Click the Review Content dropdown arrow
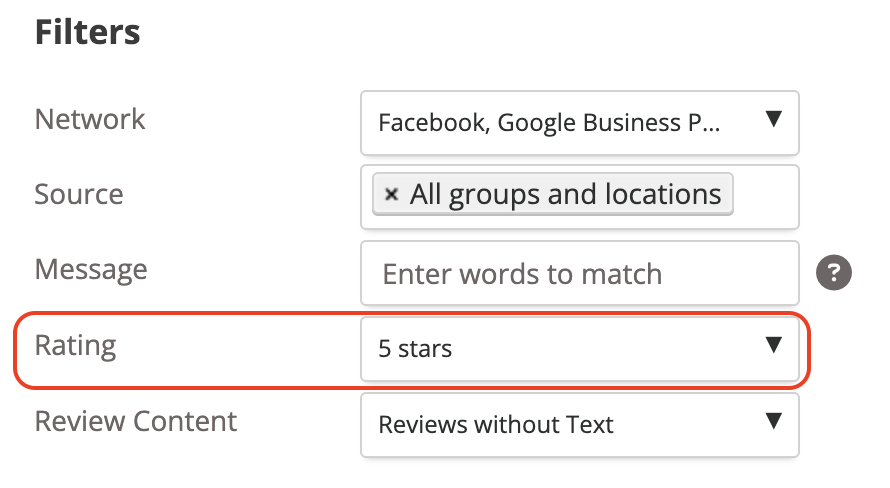890x488 pixels. pos(774,420)
